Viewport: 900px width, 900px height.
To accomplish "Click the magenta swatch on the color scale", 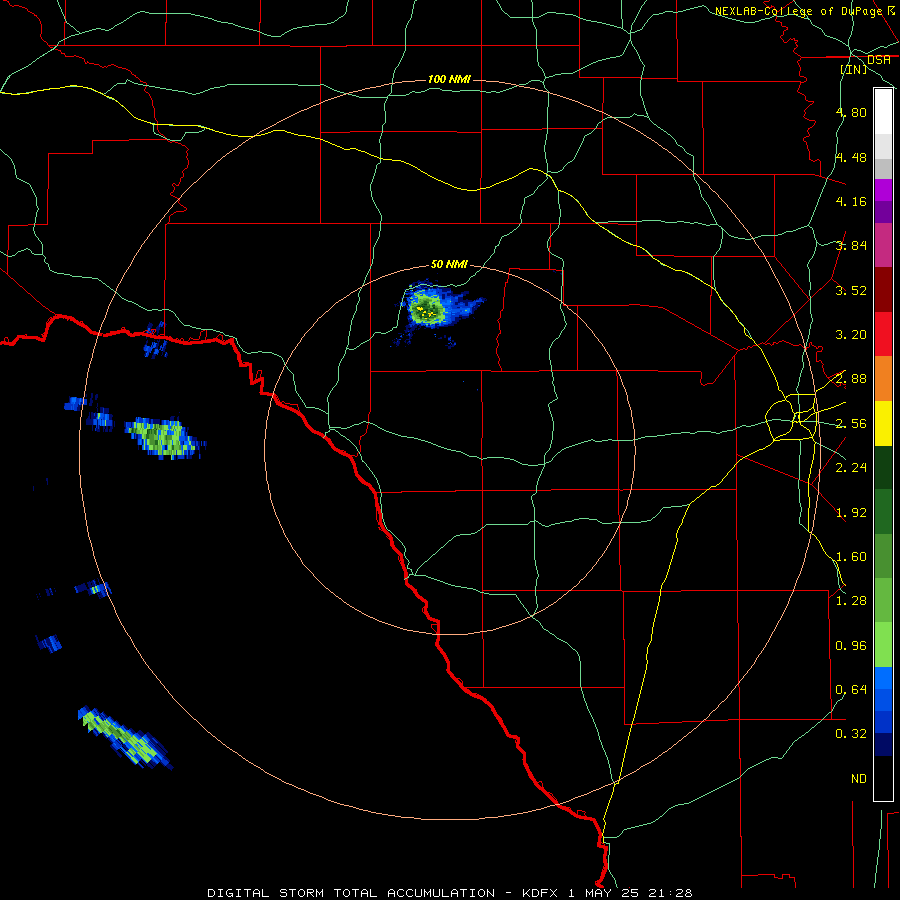I will coord(883,245).
